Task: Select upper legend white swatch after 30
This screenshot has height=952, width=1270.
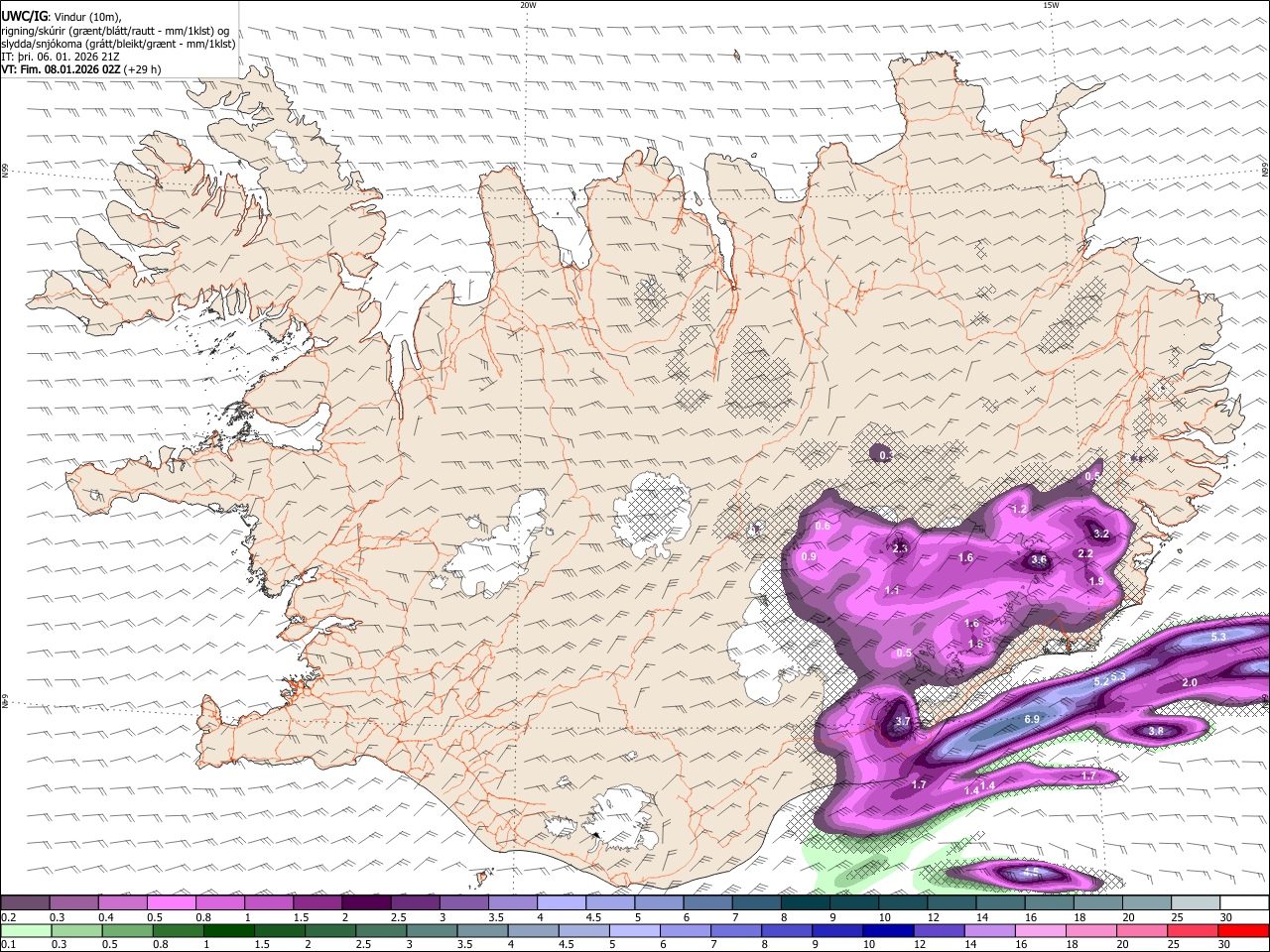Action: tap(1243, 903)
